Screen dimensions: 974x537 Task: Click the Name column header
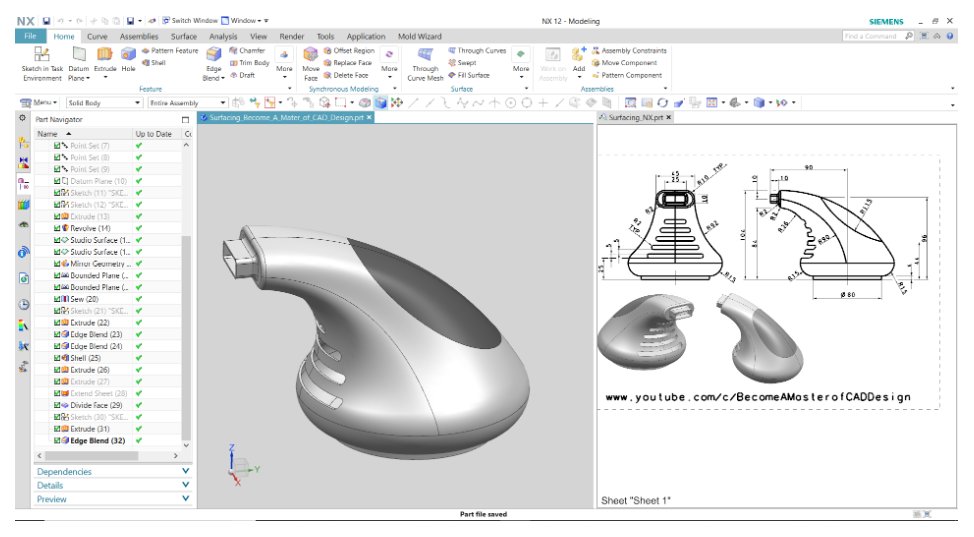coord(83,134)
